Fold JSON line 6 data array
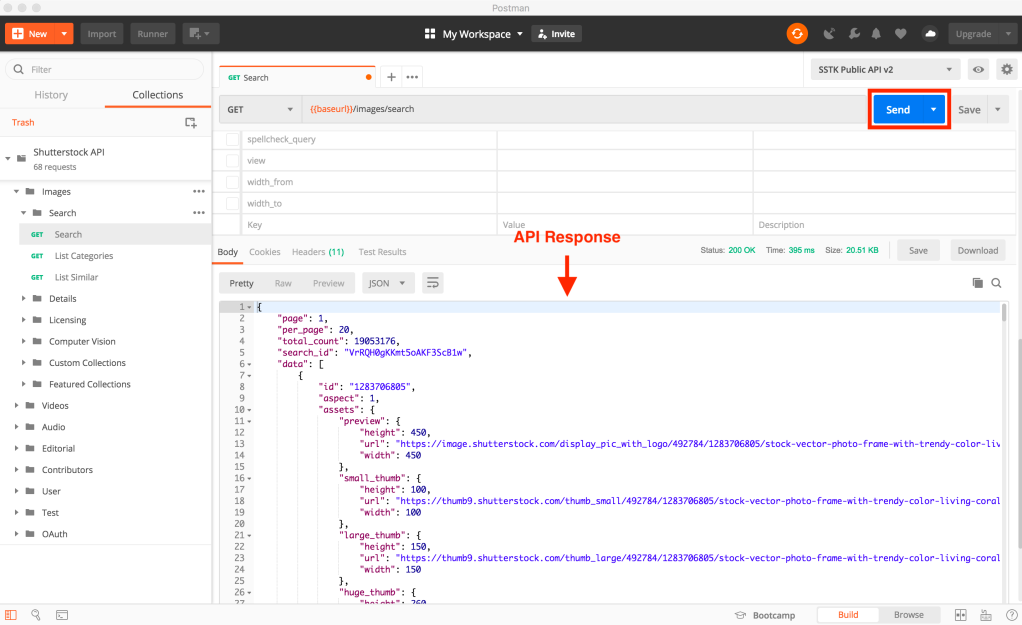 click(250, 364)
